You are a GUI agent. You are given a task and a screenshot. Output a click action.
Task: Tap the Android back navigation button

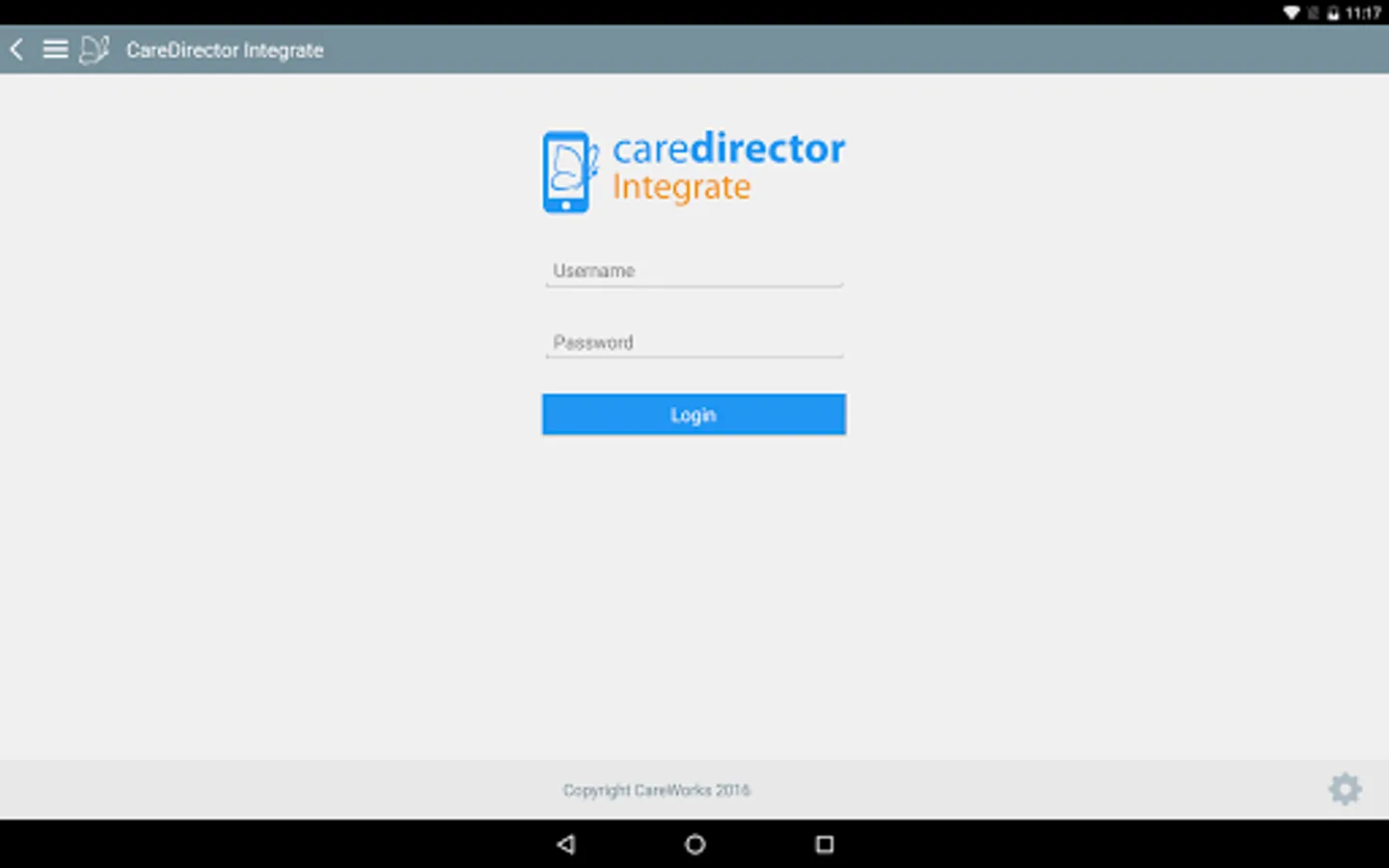click(x=566, y=844)
